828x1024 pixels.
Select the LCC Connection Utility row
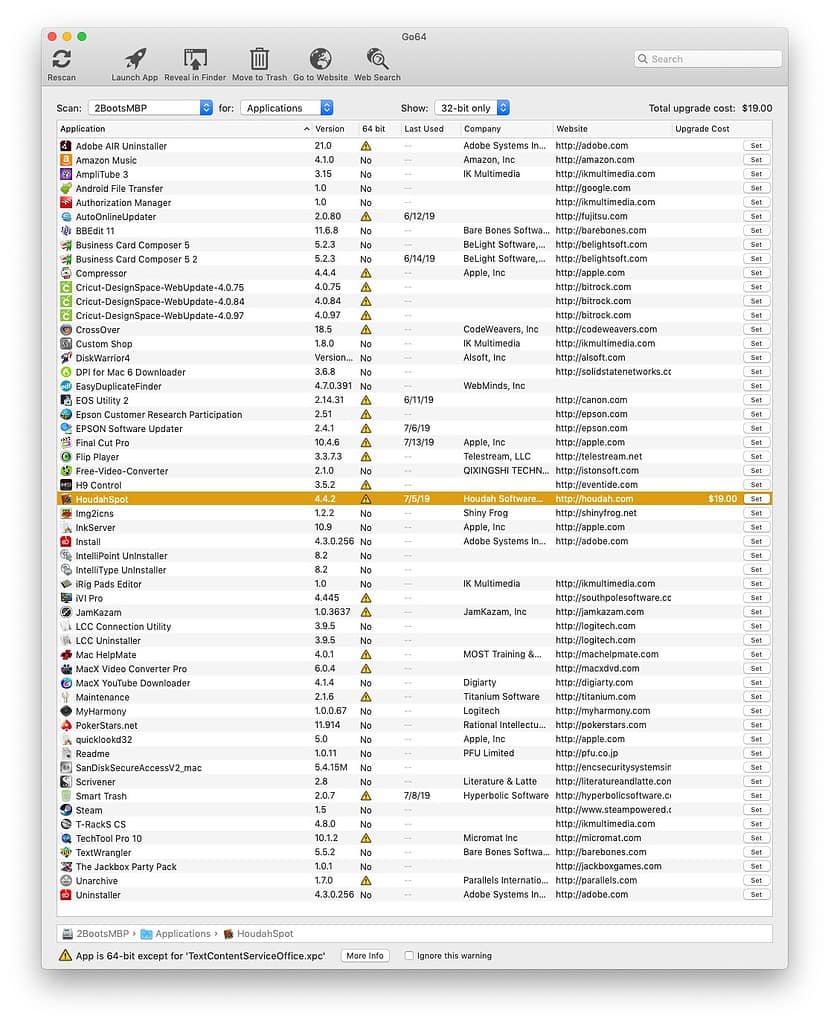click(x=414, y=626)
